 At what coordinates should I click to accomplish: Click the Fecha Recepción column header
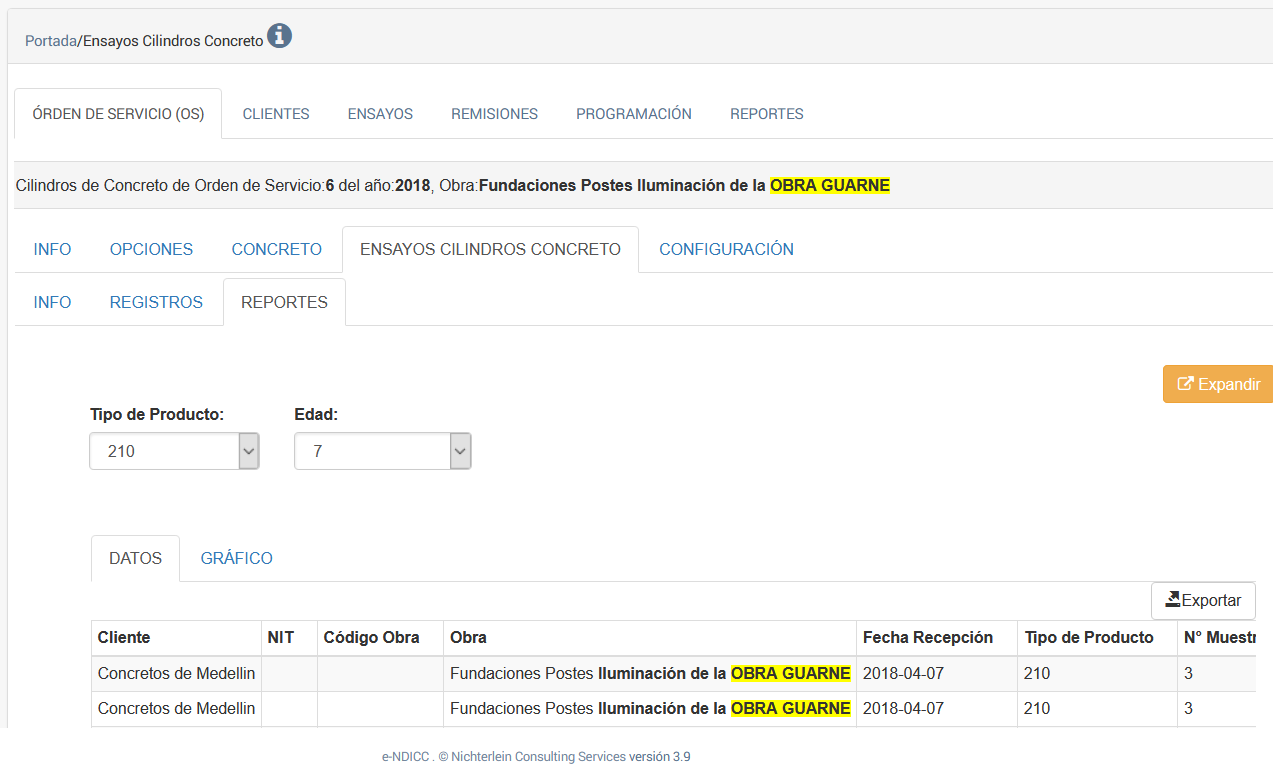927,637
